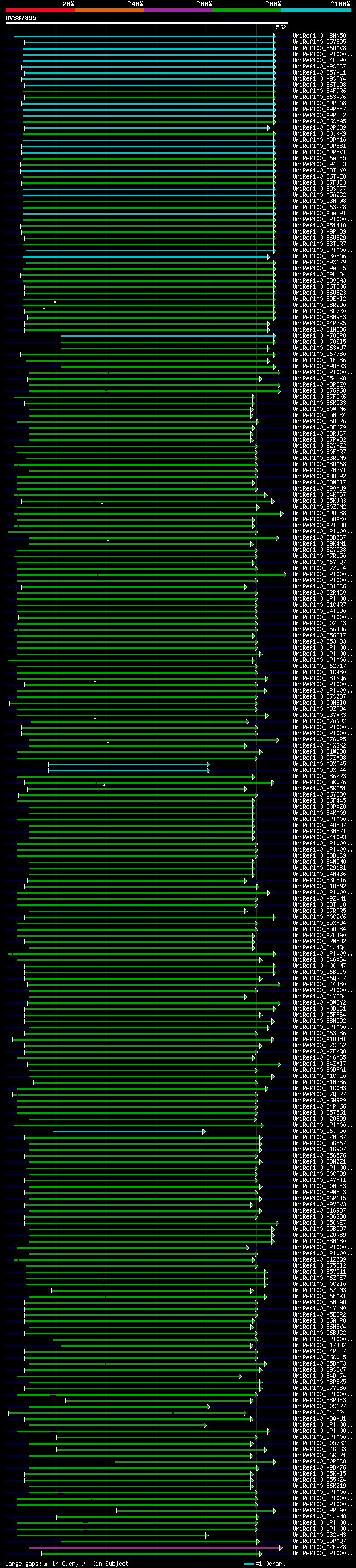Select the UniRef100_O57561 label

click(319, 1112)
